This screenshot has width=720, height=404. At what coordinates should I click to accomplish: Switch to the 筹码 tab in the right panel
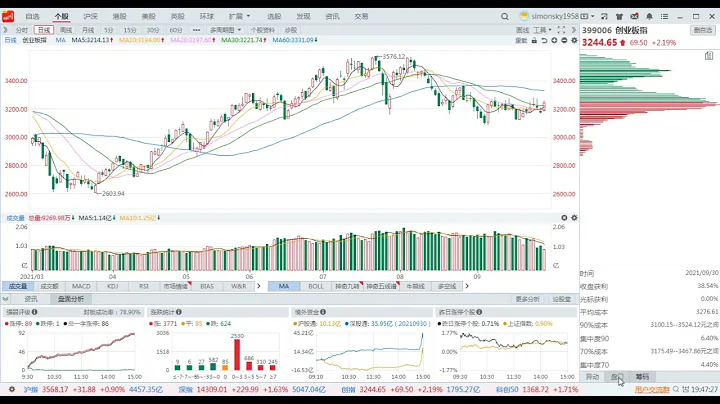(x=642, y=377)
